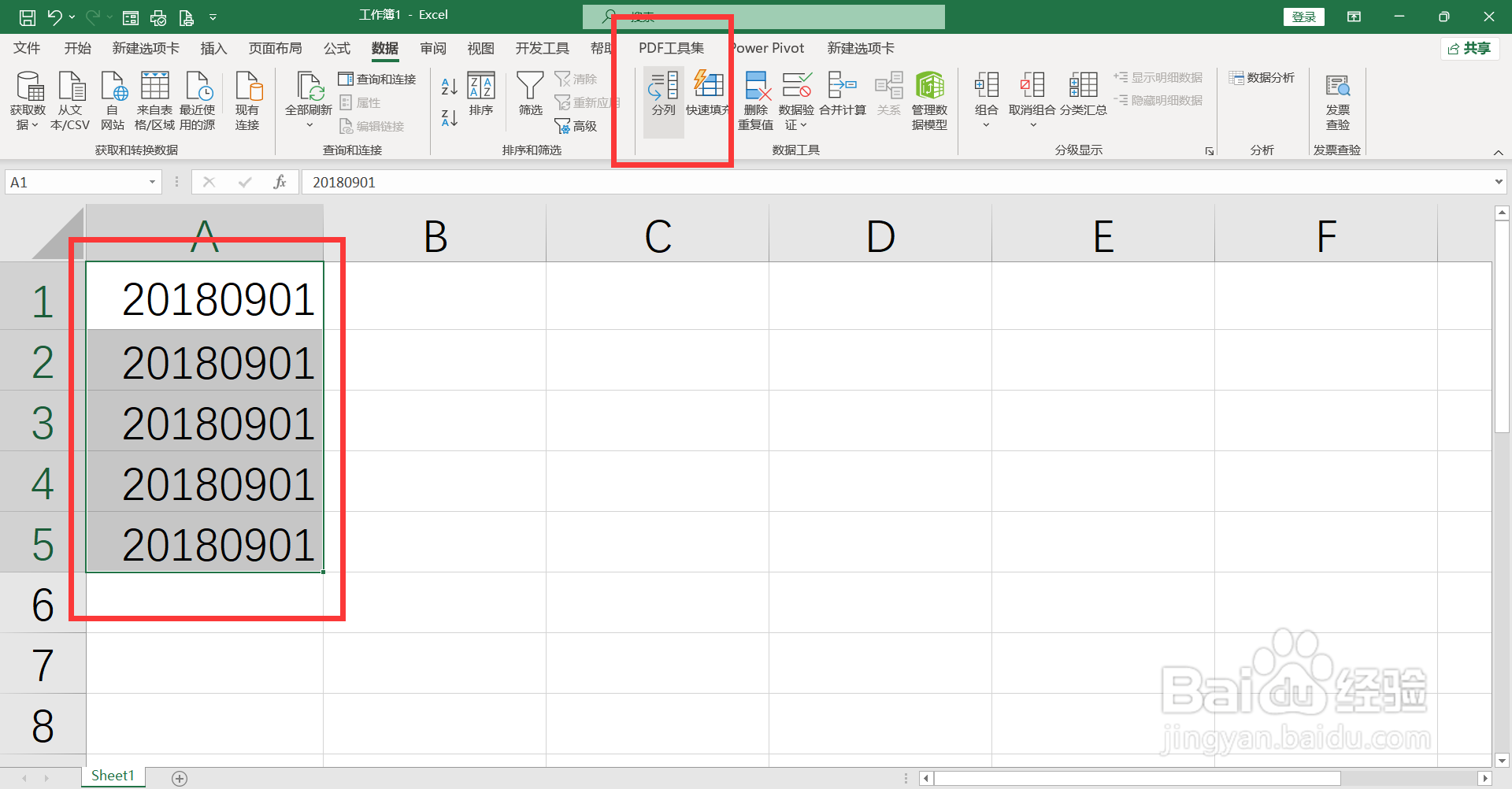Click Data Analysis (数据分析) button

(1262, 78)
